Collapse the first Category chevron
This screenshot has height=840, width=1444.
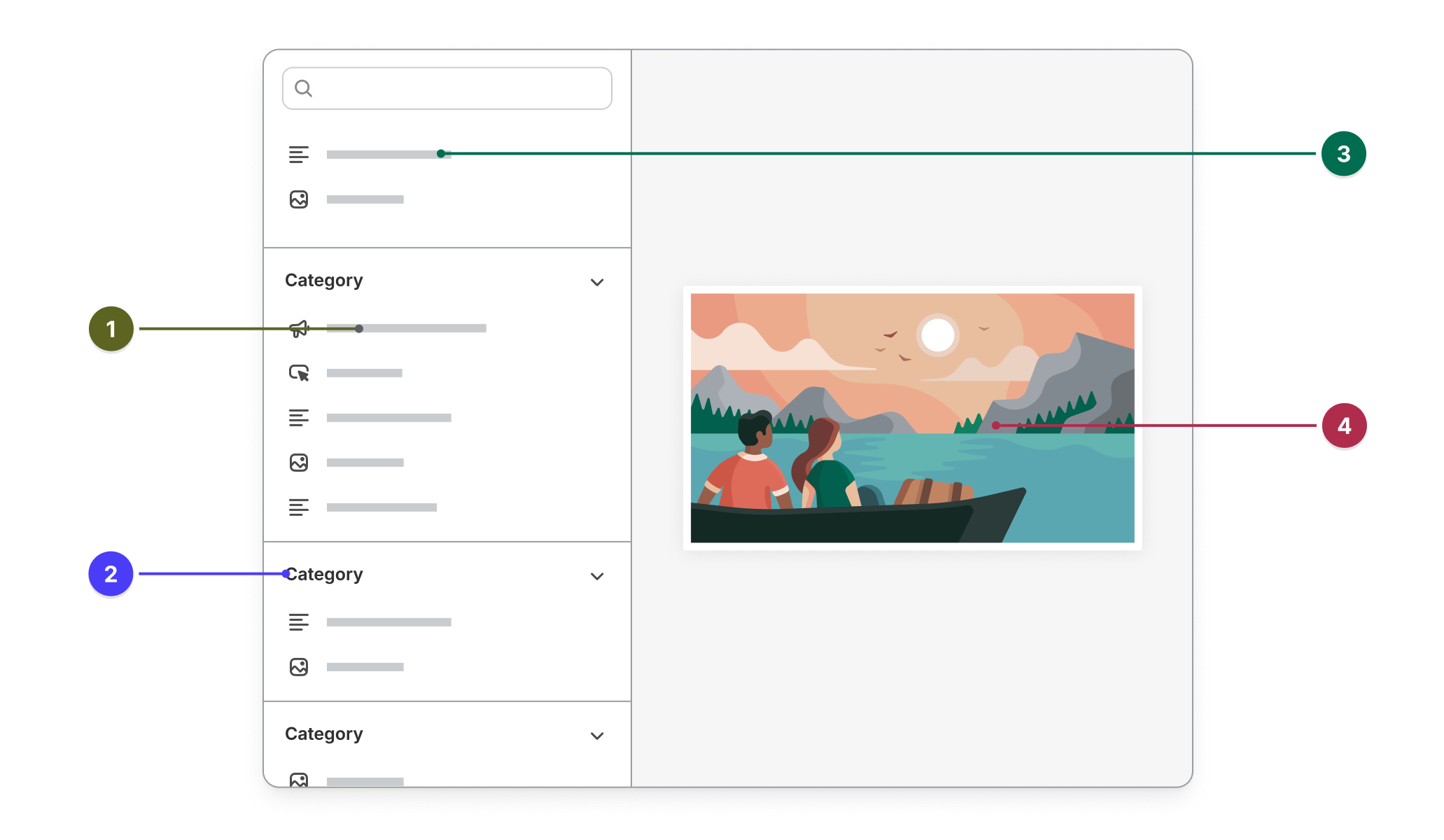pyautogui.click(x=597, y=282)
